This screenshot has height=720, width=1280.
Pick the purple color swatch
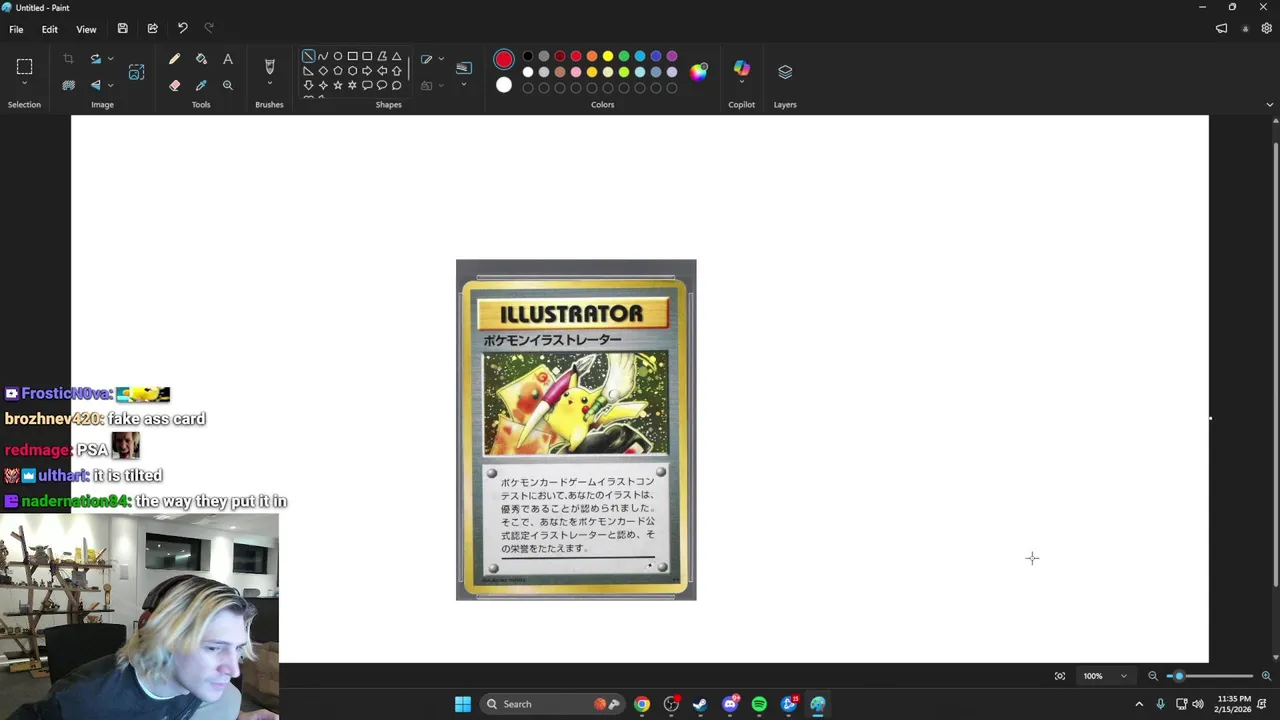pos(672,56)
